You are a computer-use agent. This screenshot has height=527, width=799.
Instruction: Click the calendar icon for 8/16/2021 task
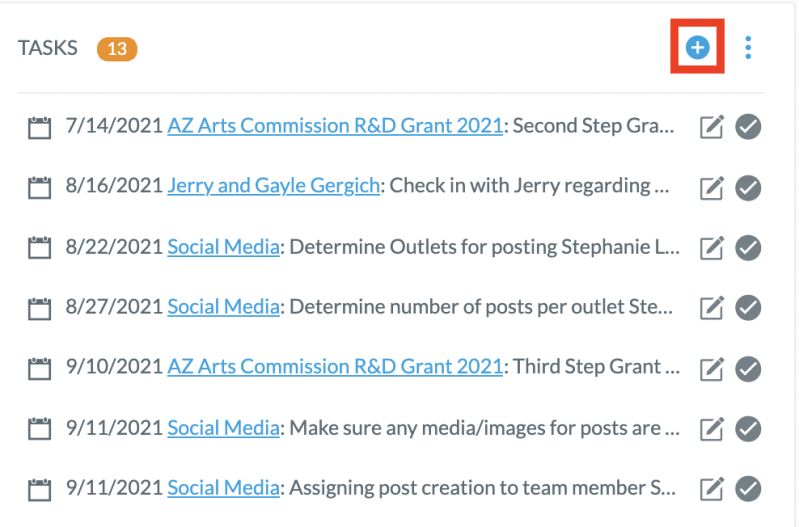click(39, 187)
